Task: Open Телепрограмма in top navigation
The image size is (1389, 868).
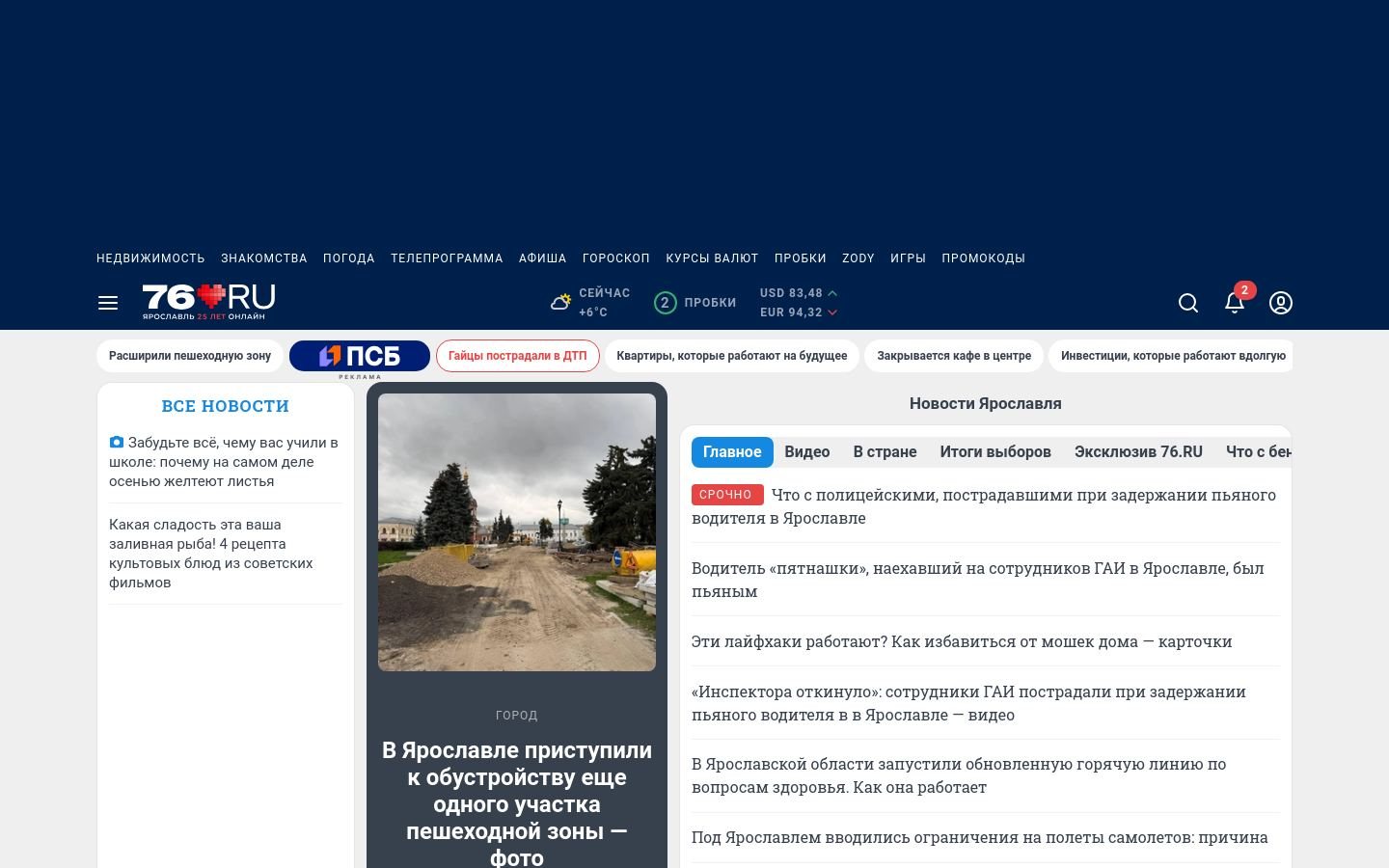Action: coord(447,258)
